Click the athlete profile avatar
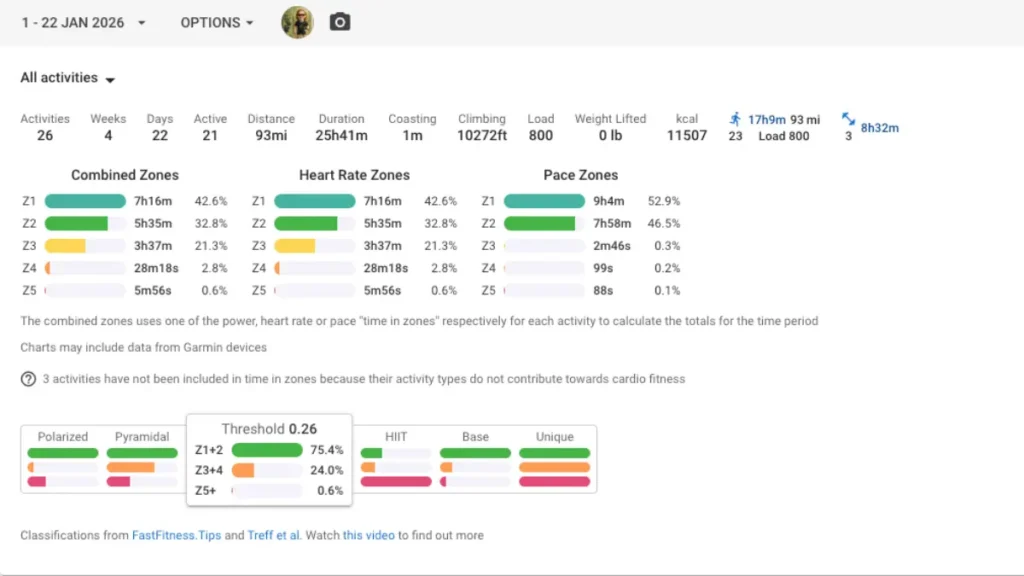Image resolution: width=1024 pixels, height=576 pixels. [297, 22]
